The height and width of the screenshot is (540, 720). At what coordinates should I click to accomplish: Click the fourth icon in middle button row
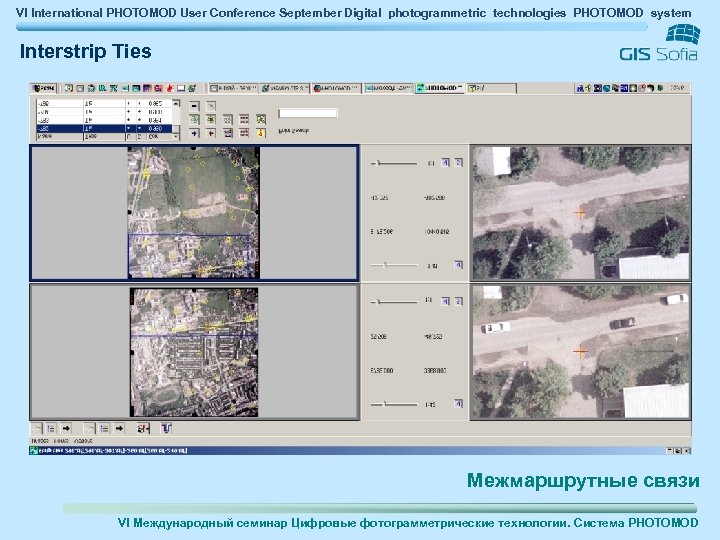(244, 119)
